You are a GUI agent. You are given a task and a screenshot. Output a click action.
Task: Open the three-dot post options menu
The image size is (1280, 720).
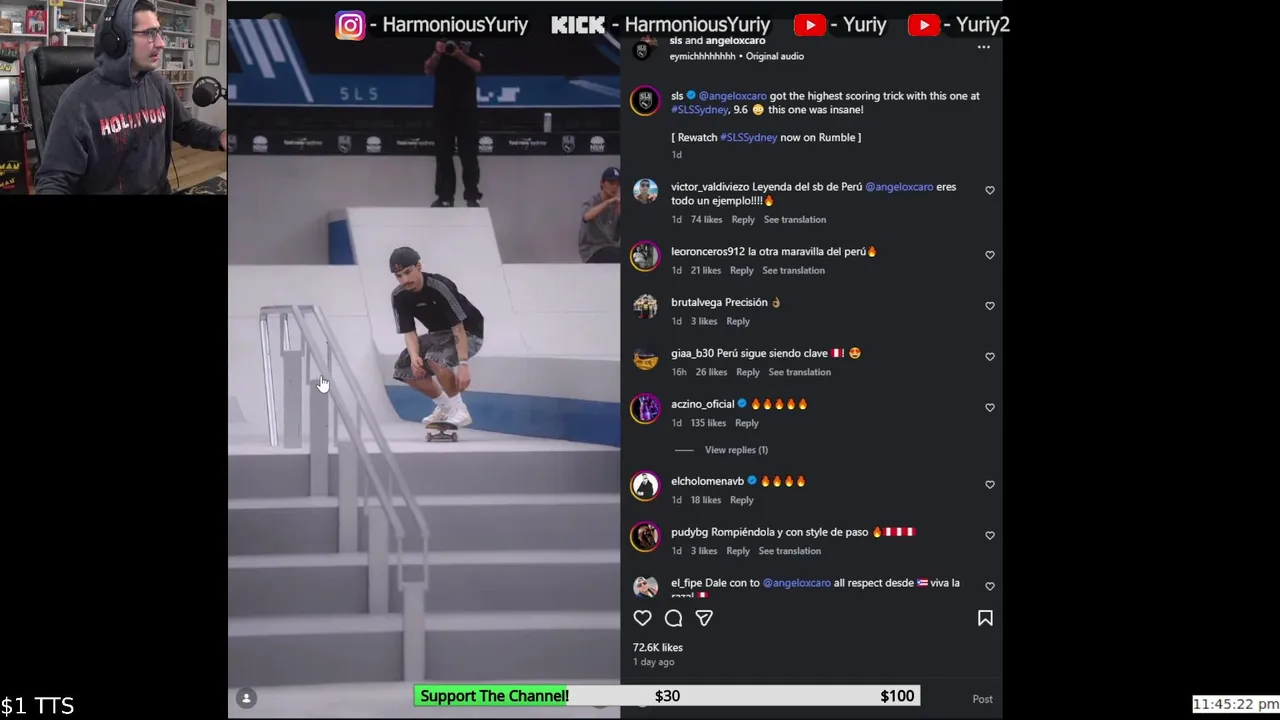984,47
